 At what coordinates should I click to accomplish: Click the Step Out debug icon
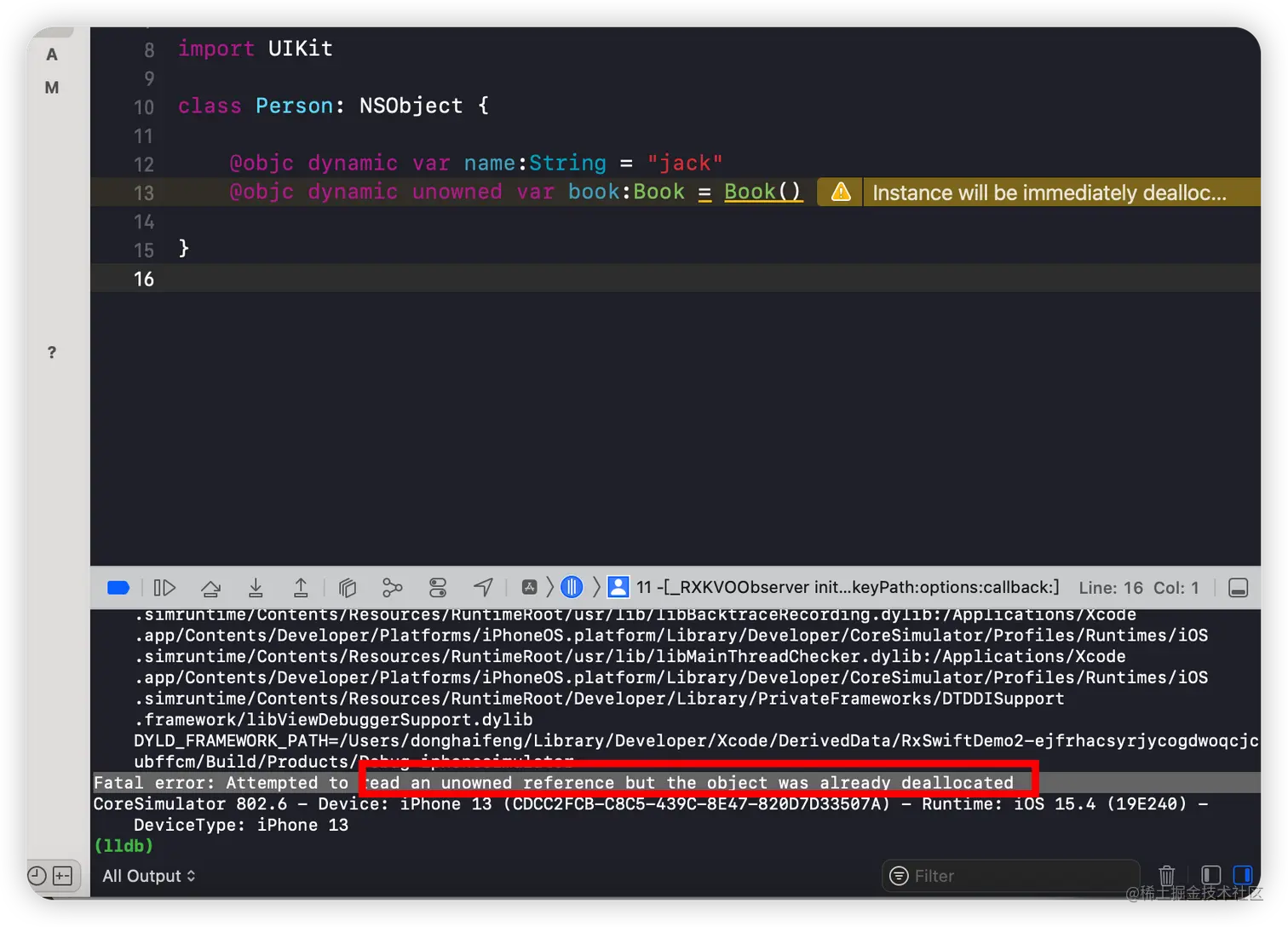coord(301,588)
